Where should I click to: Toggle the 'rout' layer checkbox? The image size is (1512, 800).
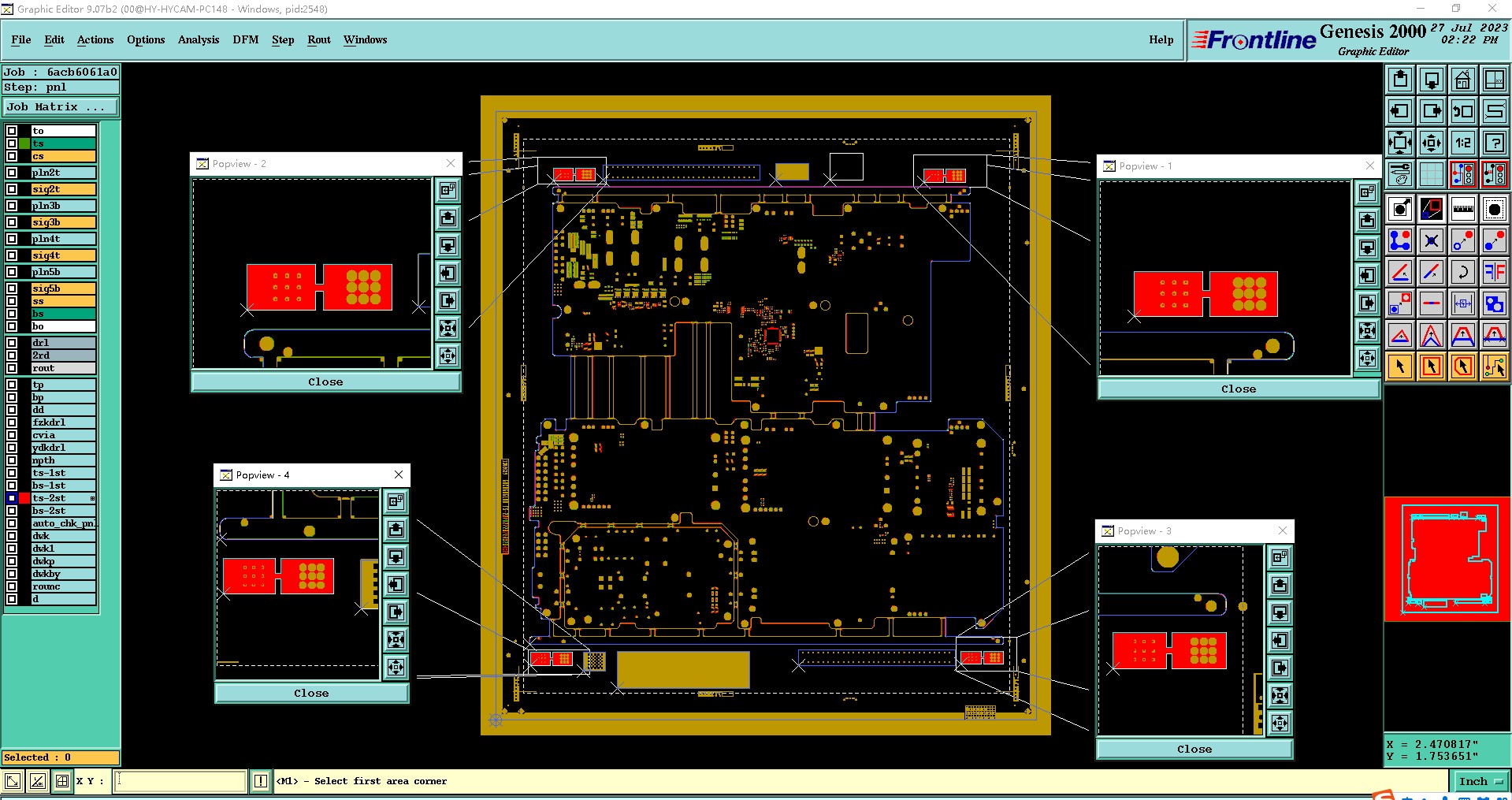pos(12,368)
